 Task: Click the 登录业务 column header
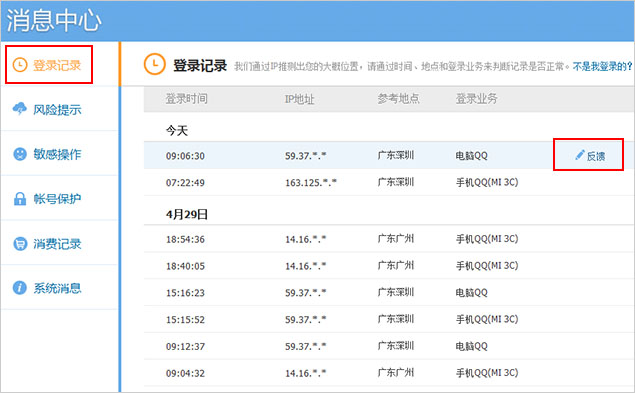477,98
